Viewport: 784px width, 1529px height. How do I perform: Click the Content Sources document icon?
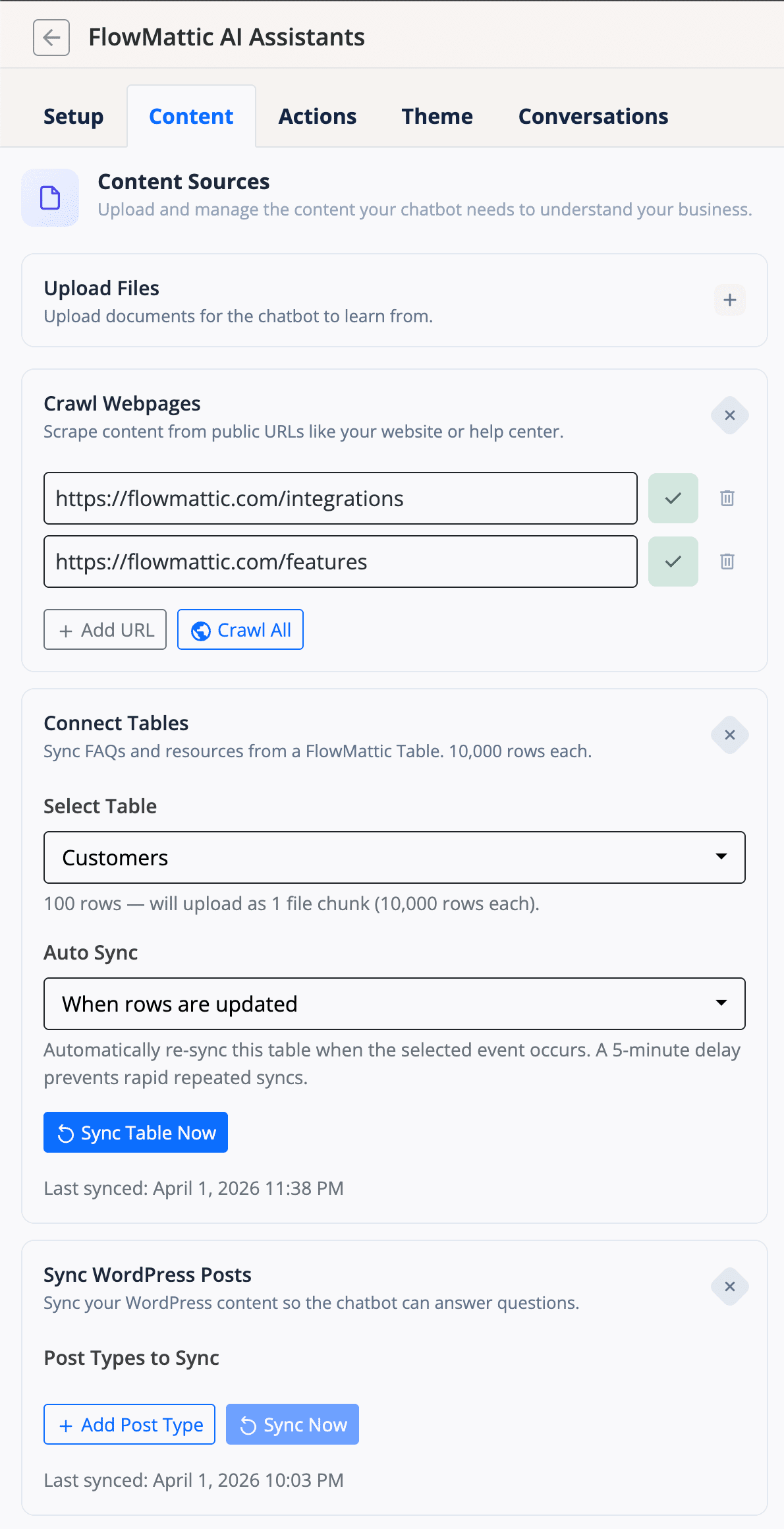(50, 198)
